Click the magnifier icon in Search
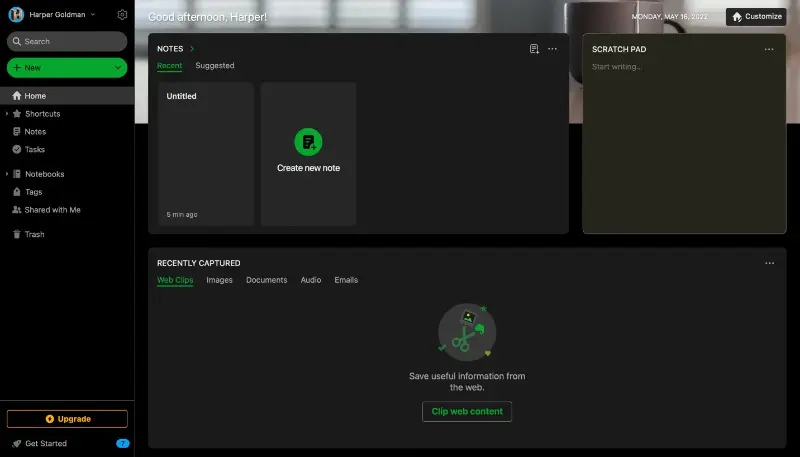 click(x=17, y=41)
